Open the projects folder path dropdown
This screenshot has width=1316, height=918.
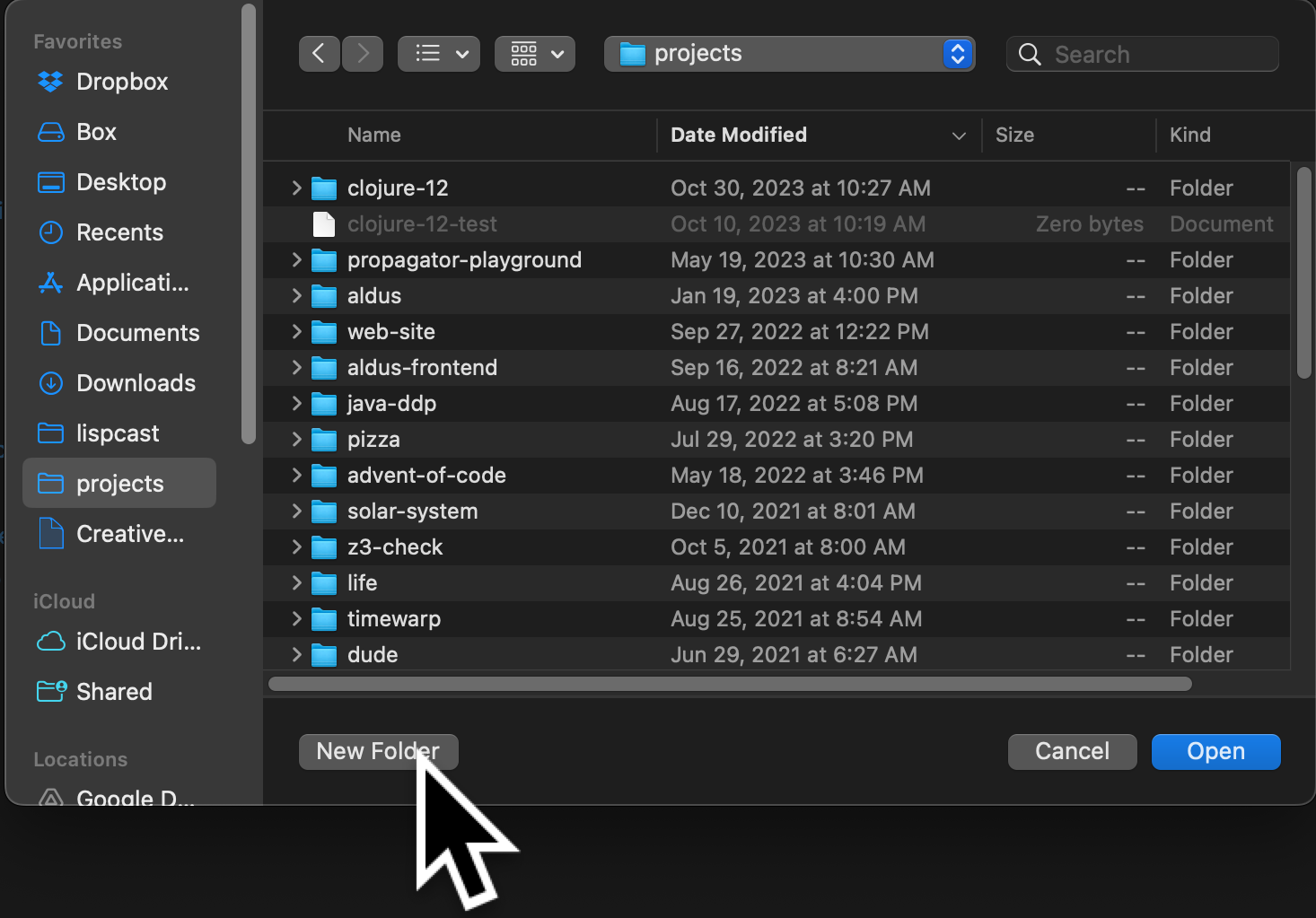(957, 54)
